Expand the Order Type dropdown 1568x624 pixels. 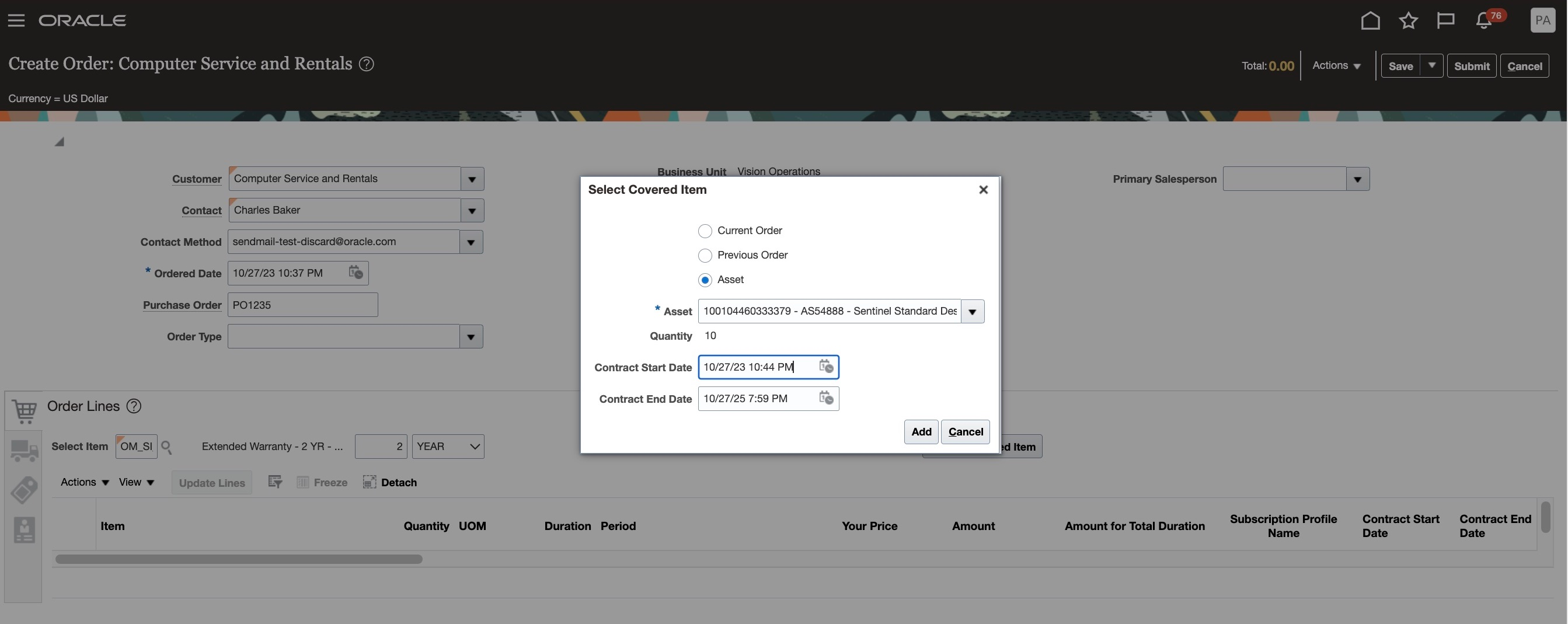pyautogui.click(x=471, y=337)
